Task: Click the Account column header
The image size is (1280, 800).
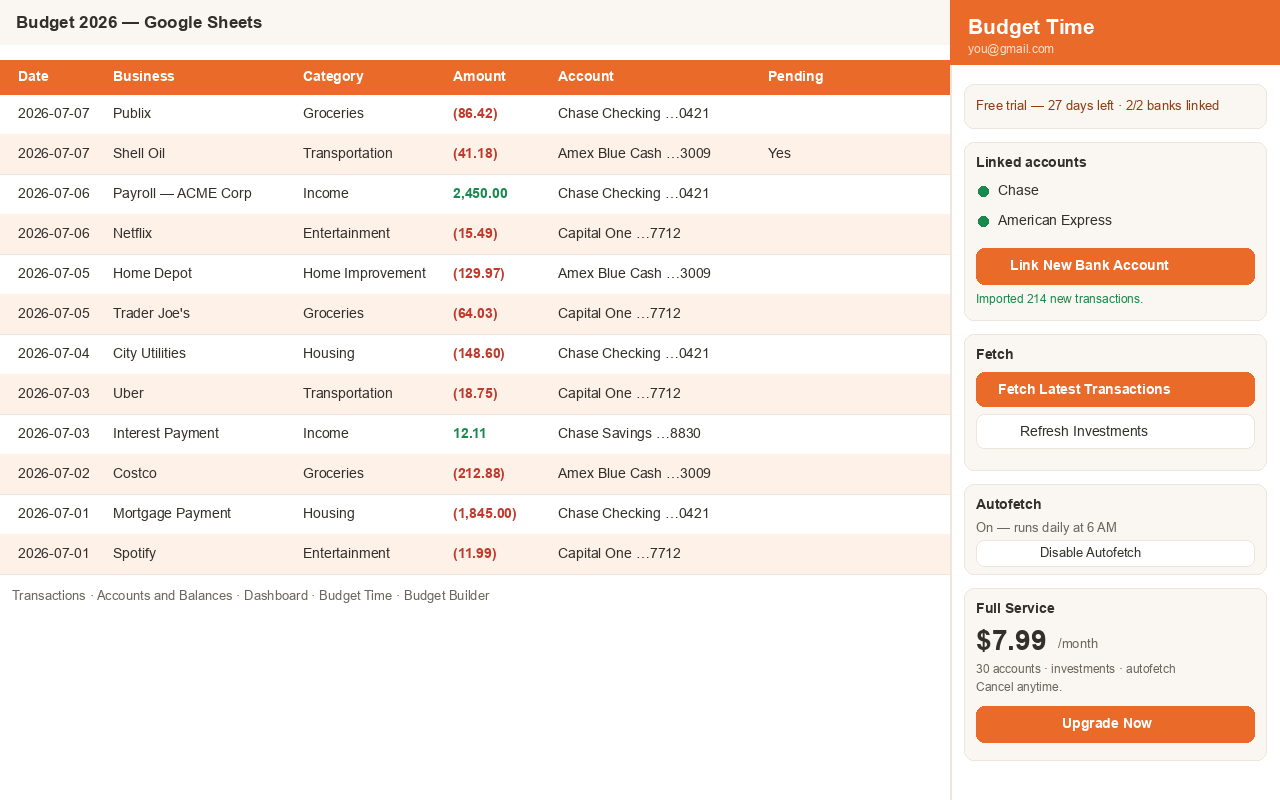Action: click(586, 77)
